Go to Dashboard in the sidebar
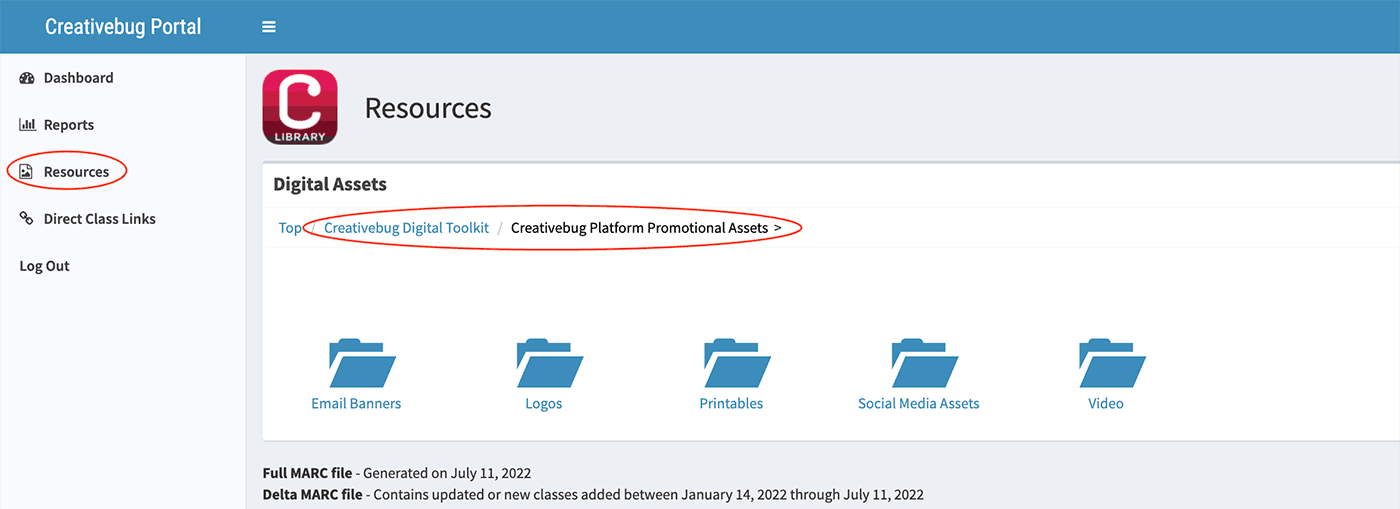Screen dimensions: 1400x509 point(78,78)
